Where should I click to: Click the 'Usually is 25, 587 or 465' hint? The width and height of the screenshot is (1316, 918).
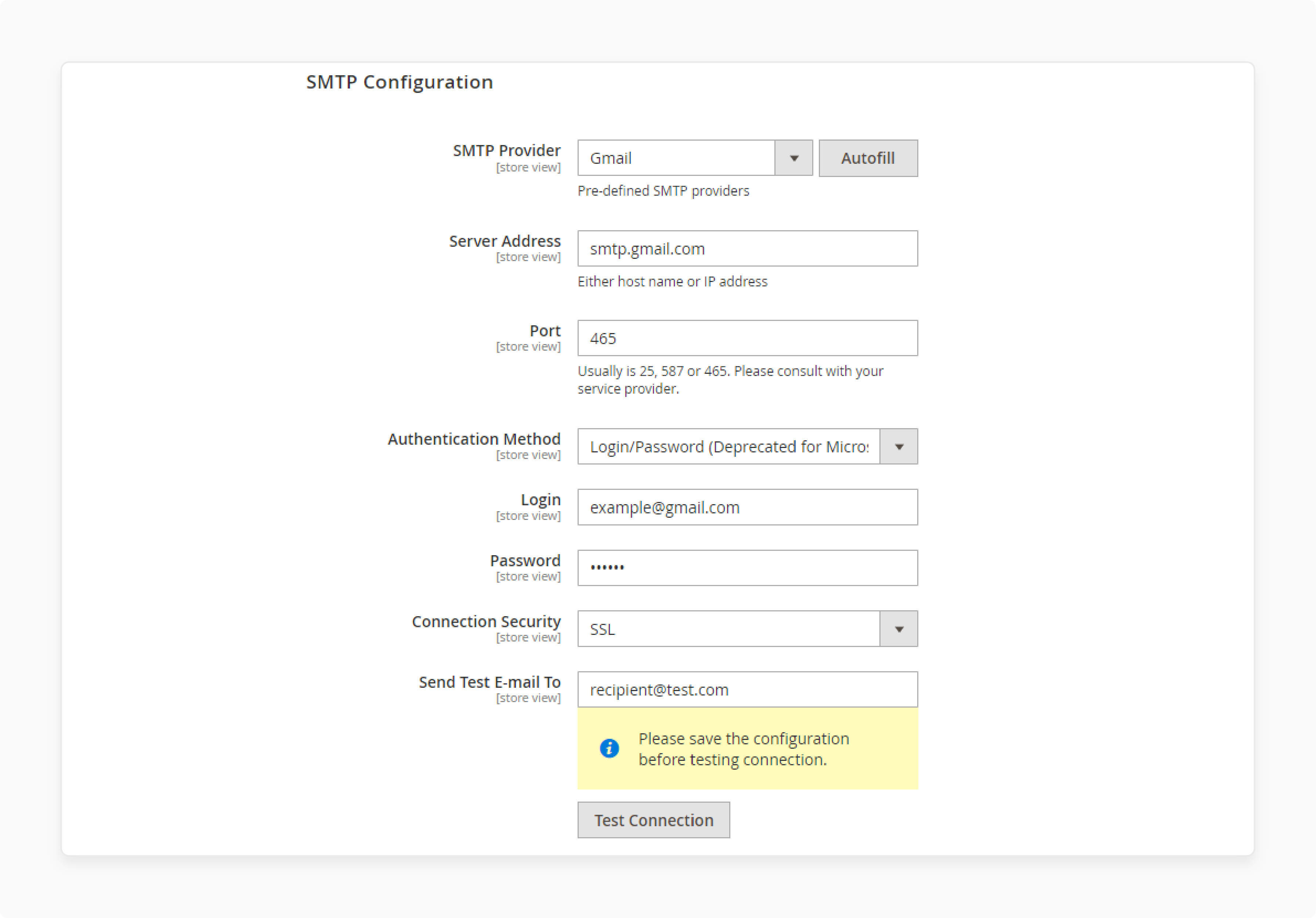[x=730, y=379]
